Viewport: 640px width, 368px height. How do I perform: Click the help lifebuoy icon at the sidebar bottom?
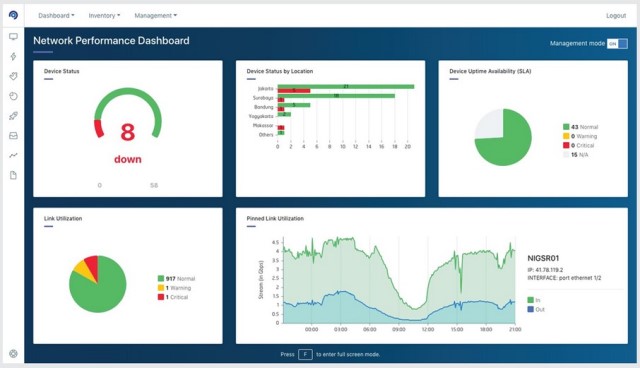(x=13, y=354)
